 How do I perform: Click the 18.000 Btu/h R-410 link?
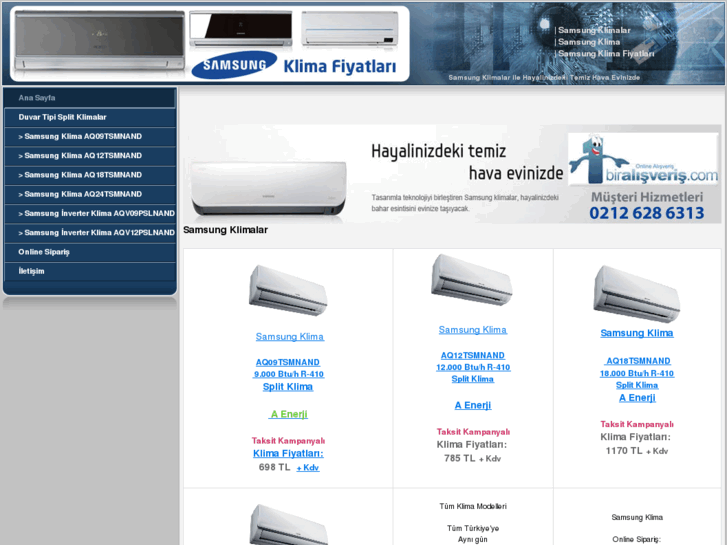pos(637,373)
